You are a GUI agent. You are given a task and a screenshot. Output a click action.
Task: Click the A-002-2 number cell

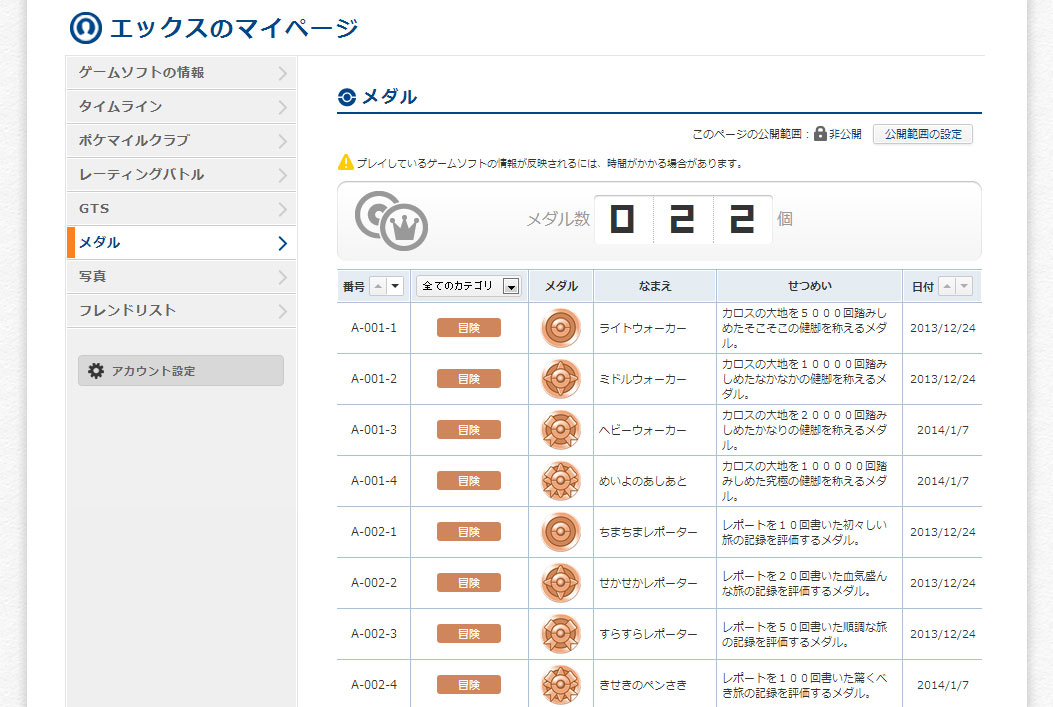click(373, 583)
